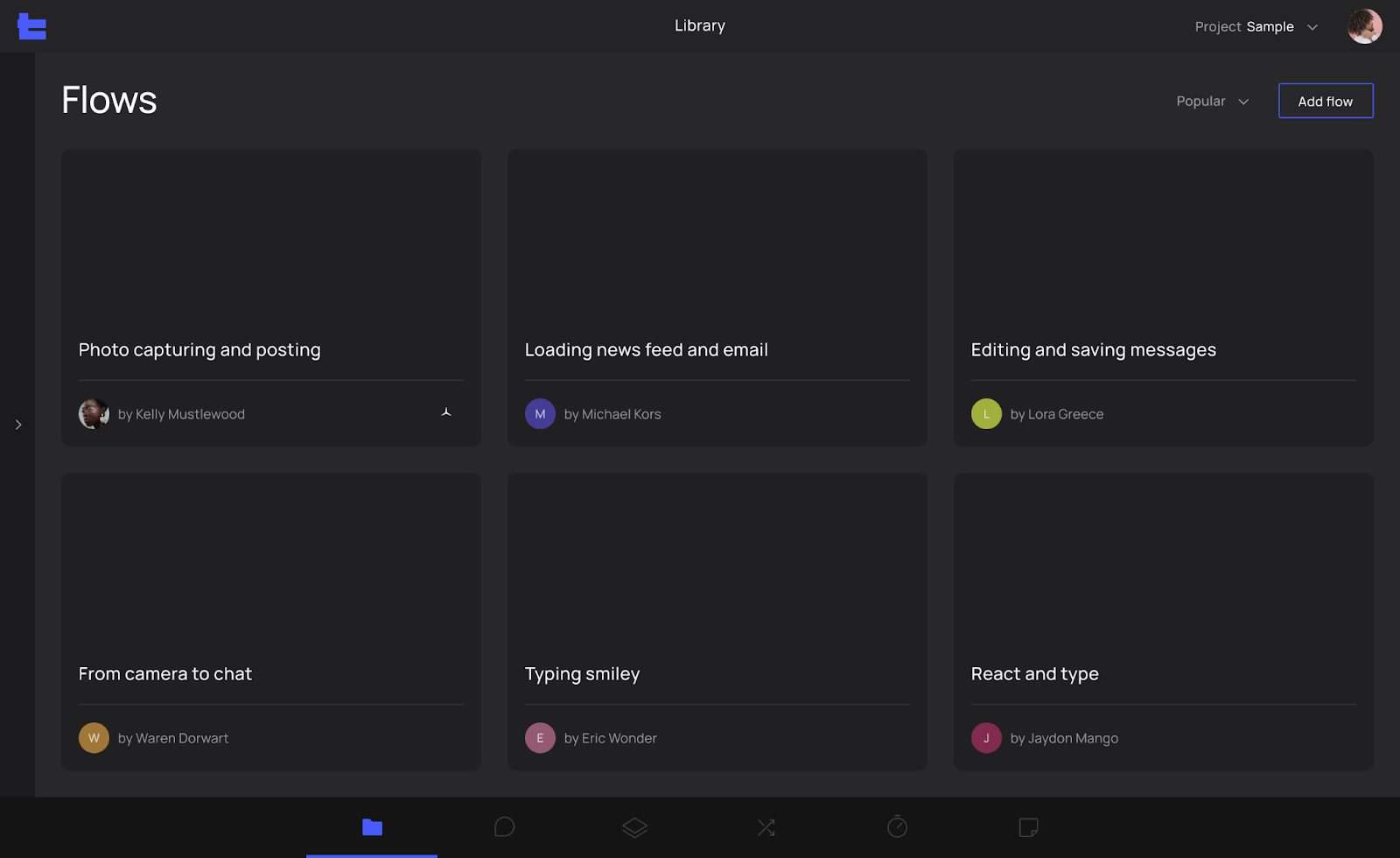Click the M avatar for Michael Kors
The width and height of the screenshot is (1400, 858).
pos(540,414)
